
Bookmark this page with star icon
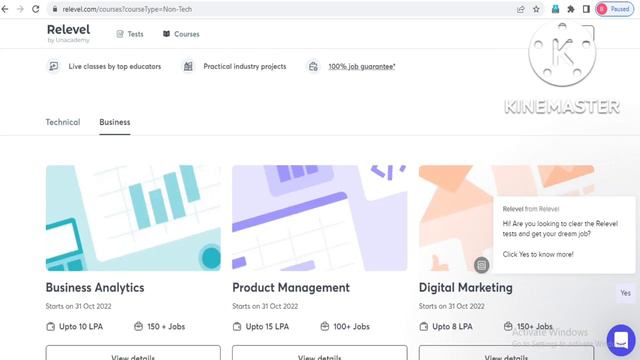tap(536, 9)
